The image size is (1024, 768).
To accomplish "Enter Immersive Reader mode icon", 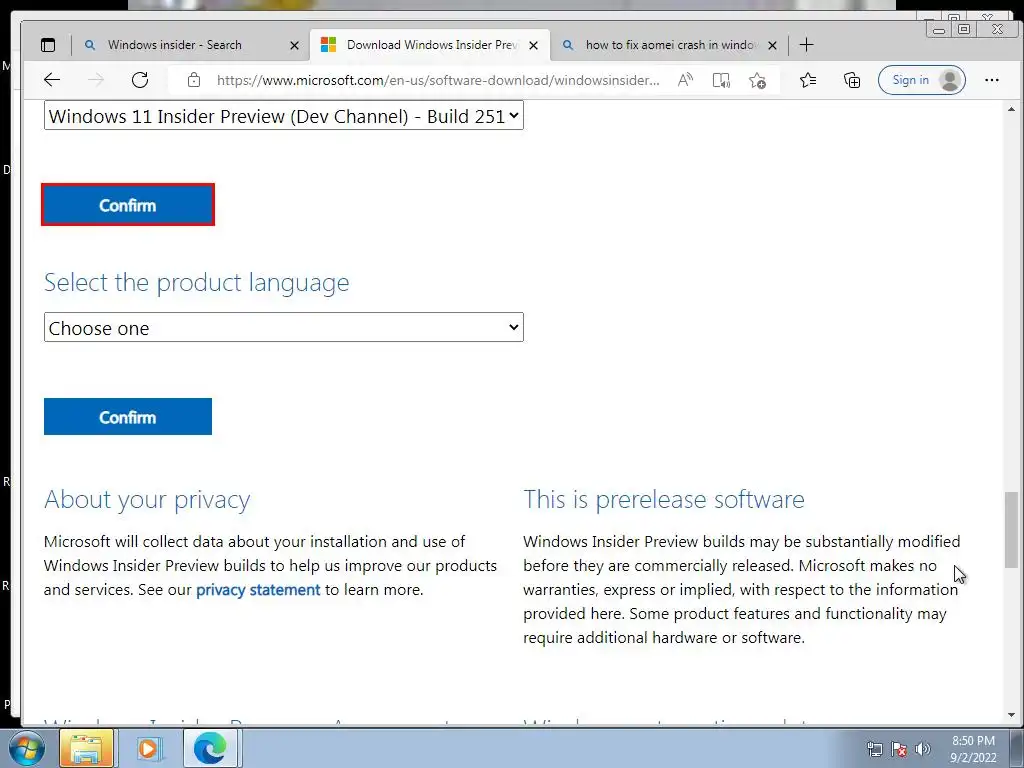I will (721, 80).
